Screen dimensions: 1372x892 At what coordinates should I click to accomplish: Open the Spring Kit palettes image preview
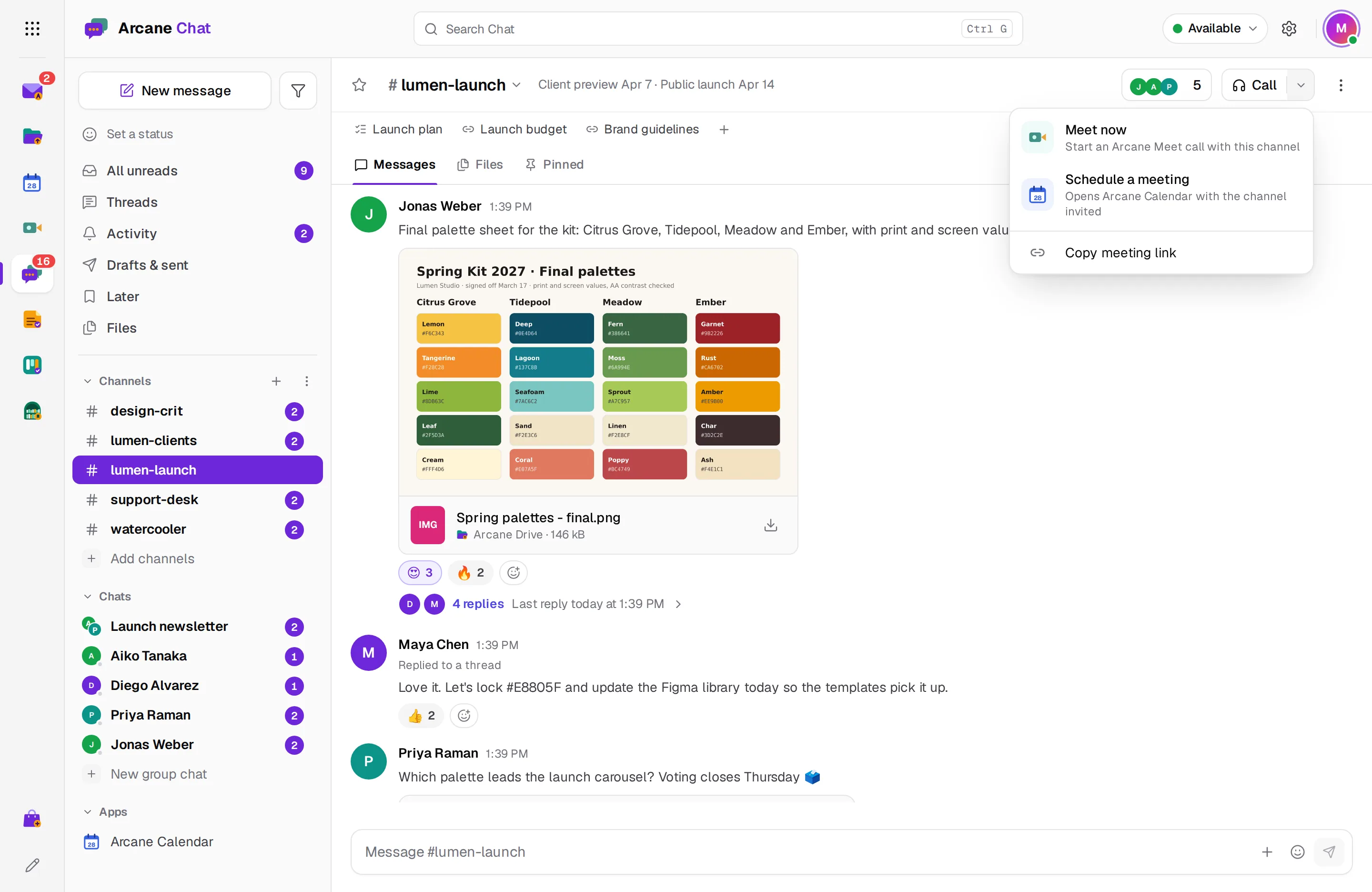pos(598,373)
